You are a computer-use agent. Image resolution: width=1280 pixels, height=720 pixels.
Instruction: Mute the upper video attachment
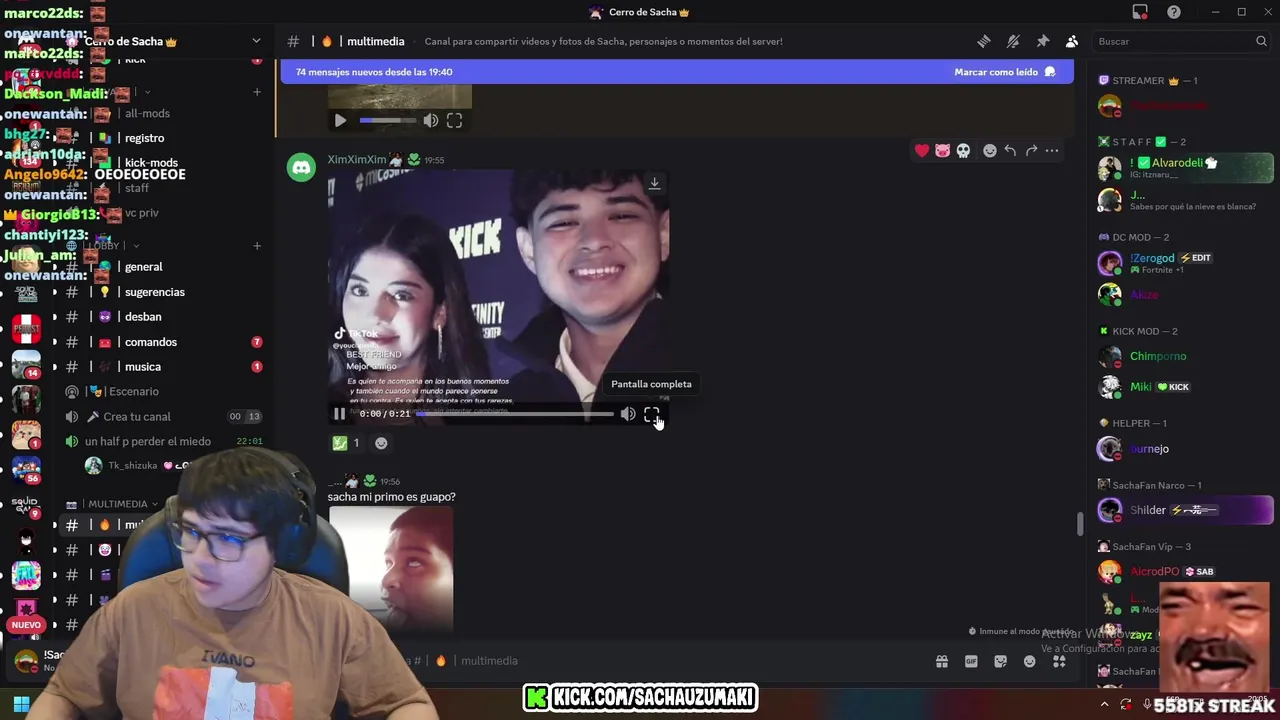(430, 121)
